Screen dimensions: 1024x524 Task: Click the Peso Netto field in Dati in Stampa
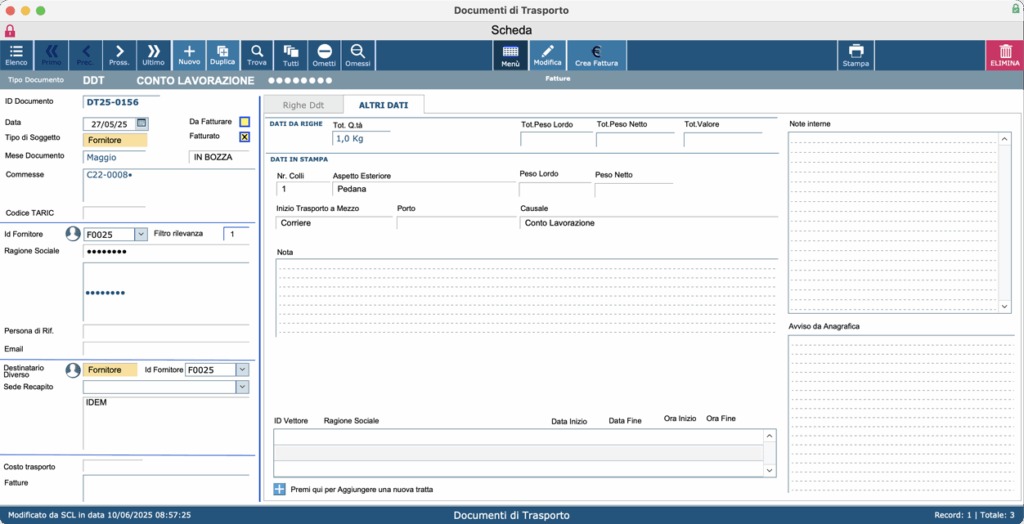633,189
